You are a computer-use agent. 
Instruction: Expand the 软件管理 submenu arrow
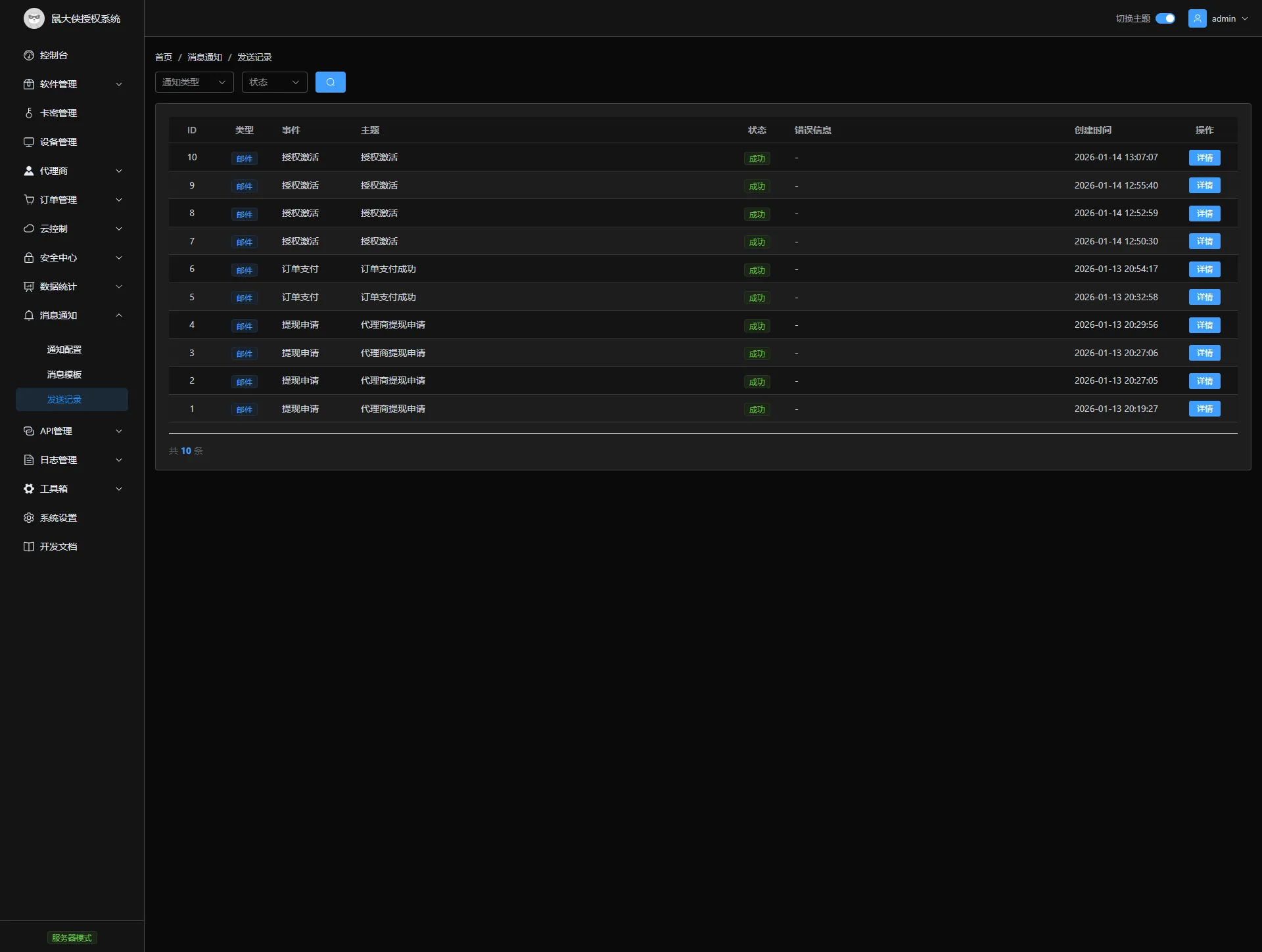(x=119, y=84)
